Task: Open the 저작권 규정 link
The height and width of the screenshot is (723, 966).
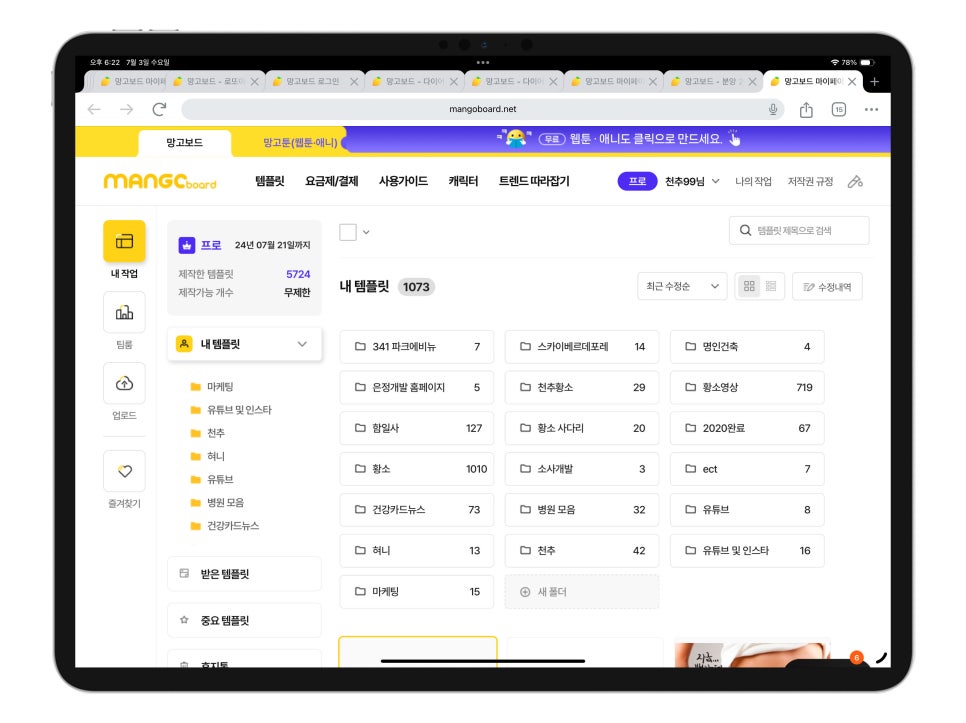Action: [x=810, y=181]
